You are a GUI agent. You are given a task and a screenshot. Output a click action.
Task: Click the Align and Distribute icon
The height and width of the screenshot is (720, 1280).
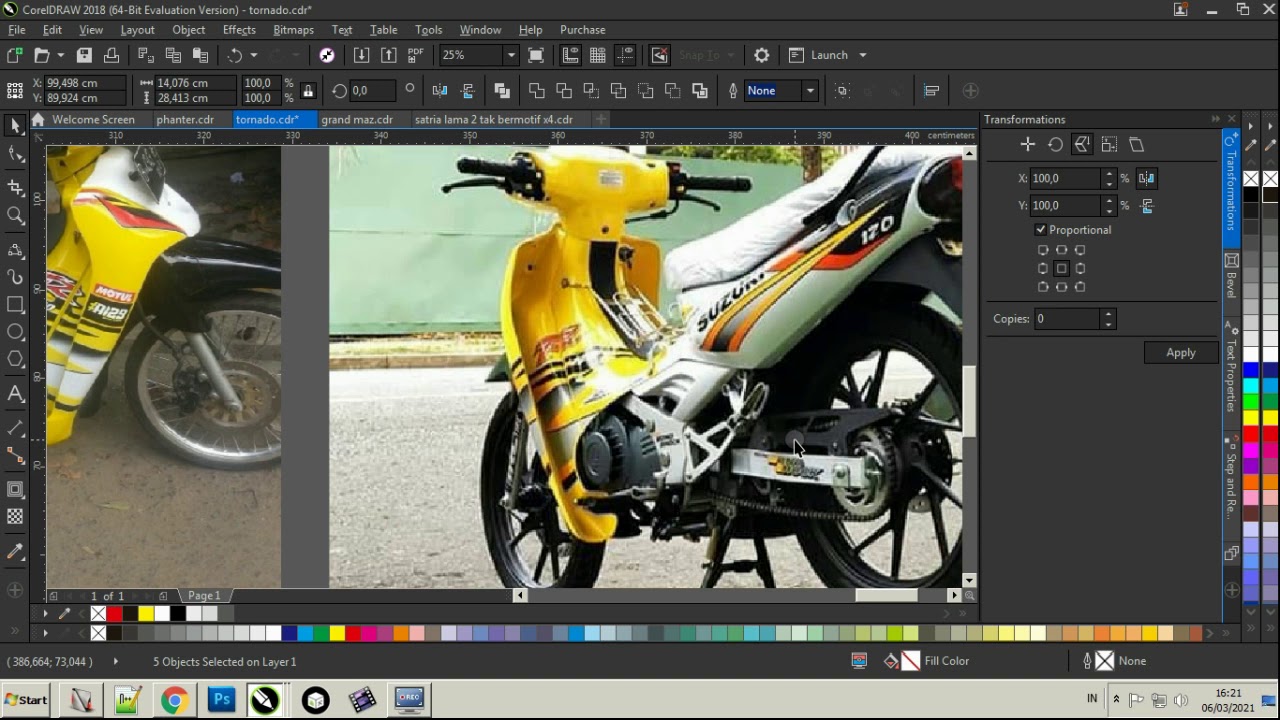[x=931, y=90]
